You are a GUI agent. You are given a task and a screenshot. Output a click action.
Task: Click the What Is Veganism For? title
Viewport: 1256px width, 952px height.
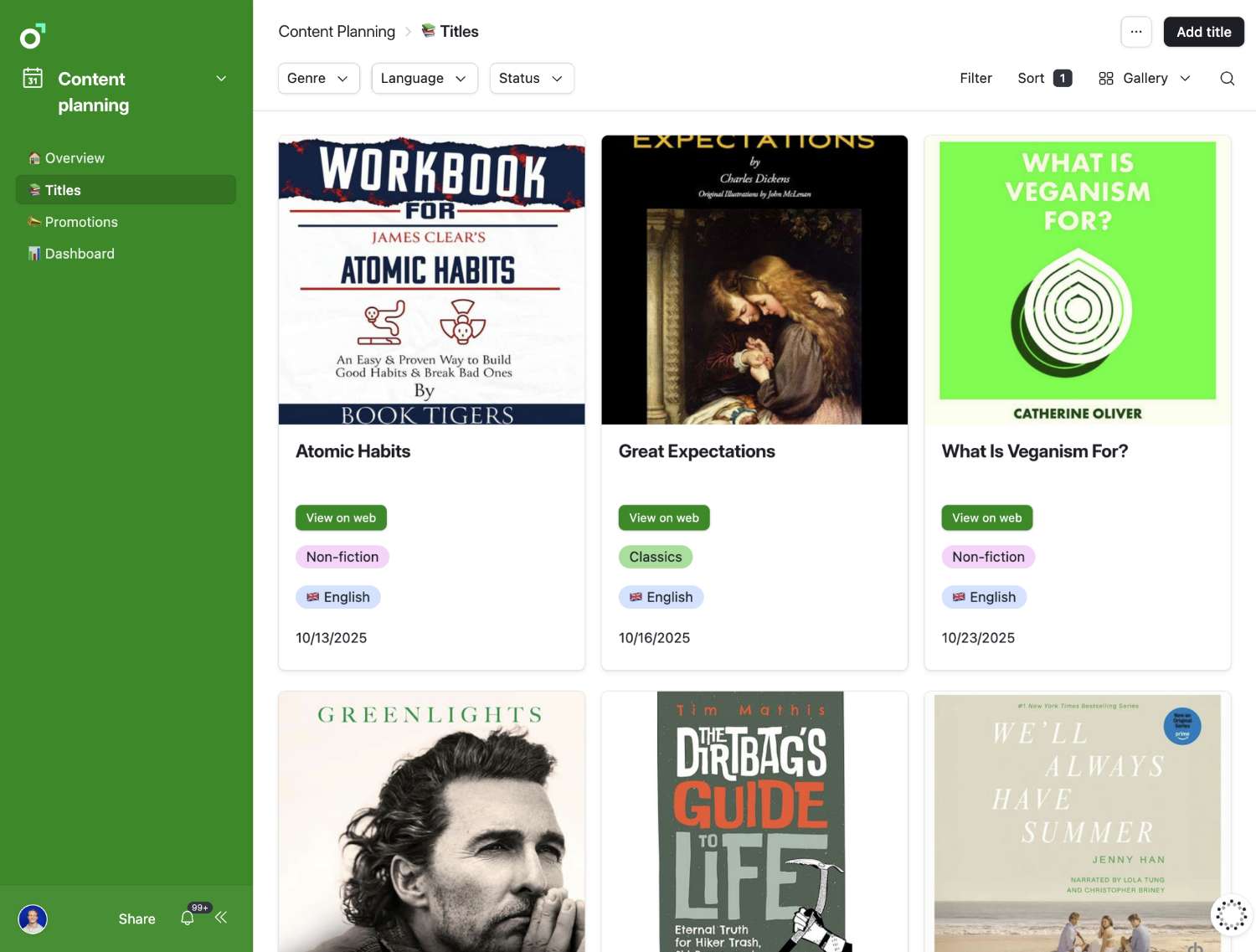(x=1034, y=451)
